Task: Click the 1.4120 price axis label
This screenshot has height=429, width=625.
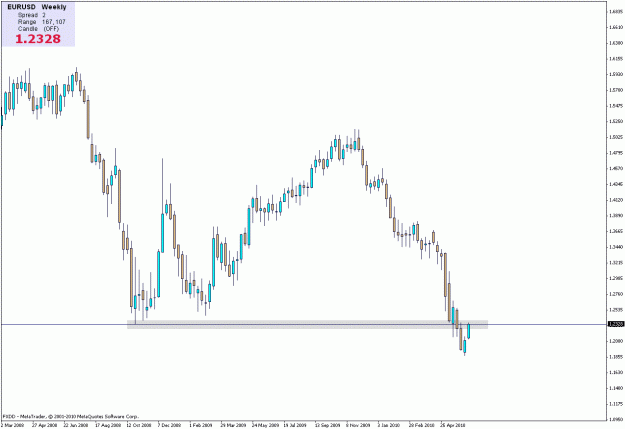Action: (x=616, y=200)
